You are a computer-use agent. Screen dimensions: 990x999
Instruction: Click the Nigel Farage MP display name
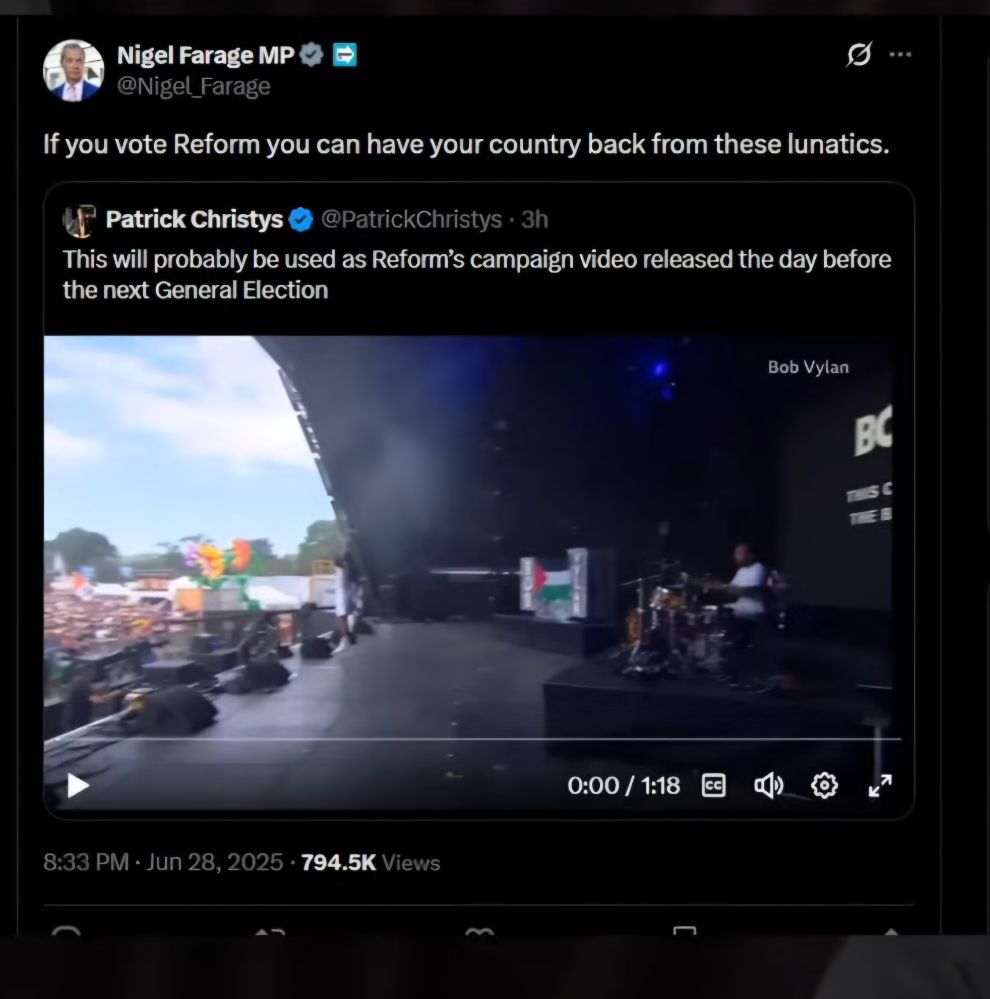tap(206, 55)
